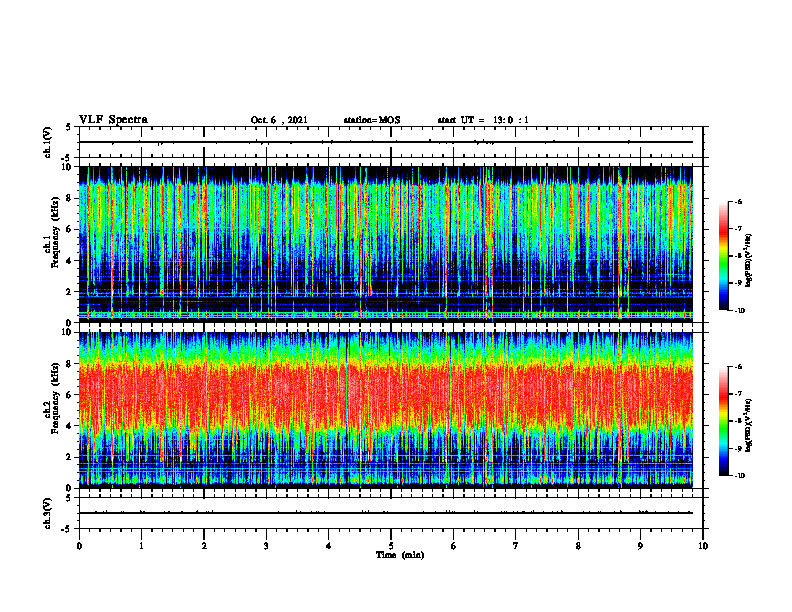Click the ch.1 voltage waveform trace
The image size is (792, 612).
pyautogui.click(x=386, y=142)
